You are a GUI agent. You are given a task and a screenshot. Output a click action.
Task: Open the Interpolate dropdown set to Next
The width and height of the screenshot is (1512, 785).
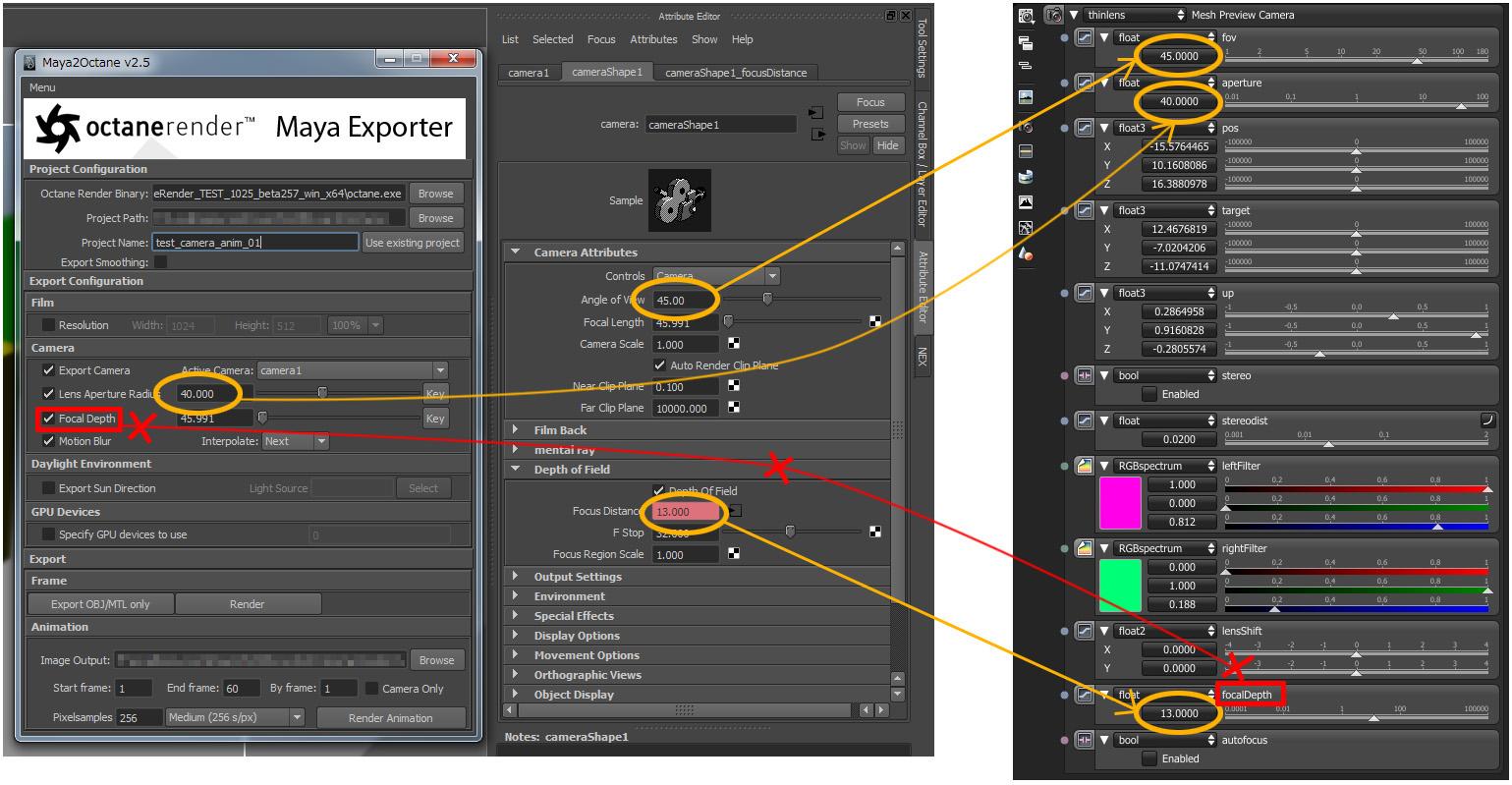(x=295, y=441)
